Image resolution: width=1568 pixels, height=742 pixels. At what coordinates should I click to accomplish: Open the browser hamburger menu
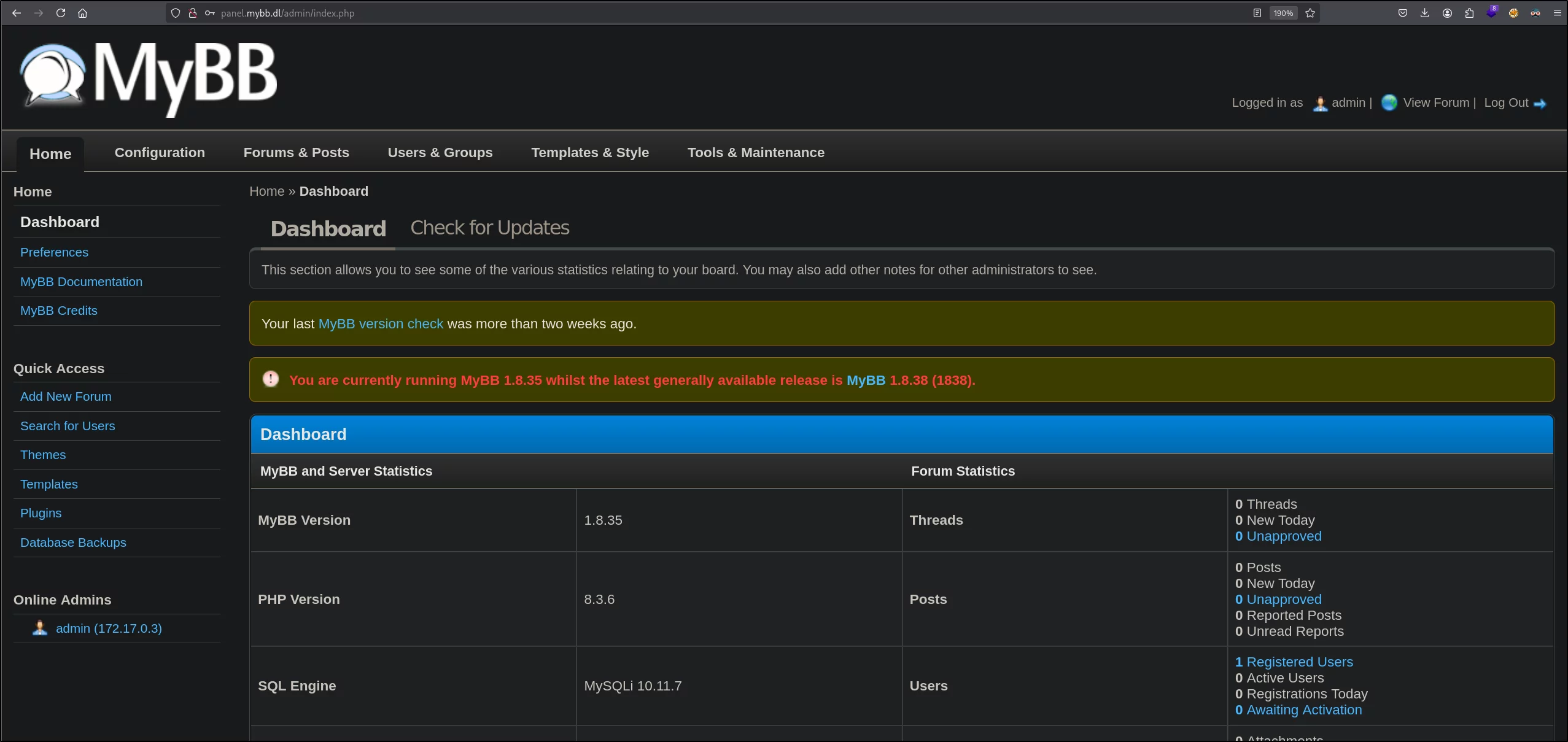click(x=1558, y=13)
